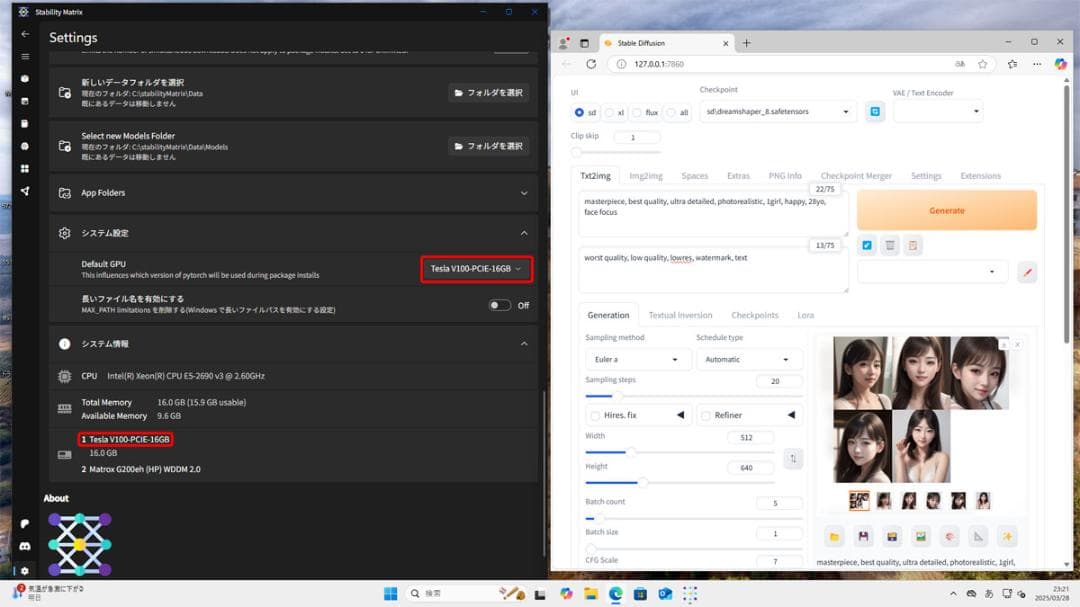Open the Tesla V100-PCIE-16GB Default GPU dropdown
1080x607 pixels.
click(x=477, y=268)
